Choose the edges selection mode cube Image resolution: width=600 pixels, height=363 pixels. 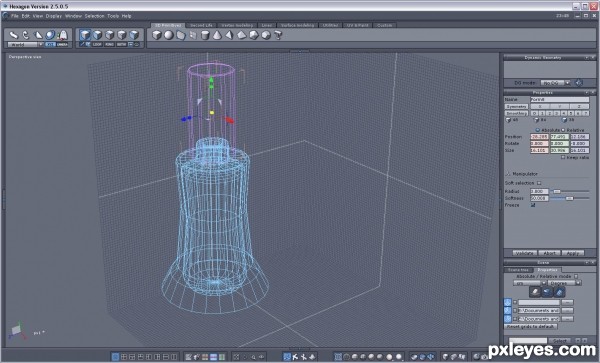pyautogui.click(x=109, y=35)
